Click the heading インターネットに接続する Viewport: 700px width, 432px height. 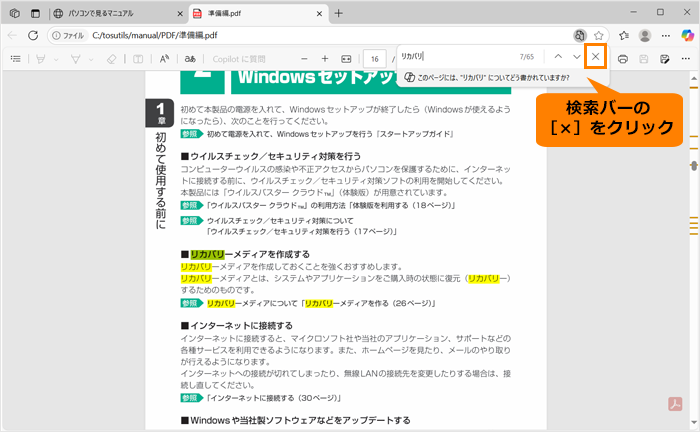pos(237,326)
